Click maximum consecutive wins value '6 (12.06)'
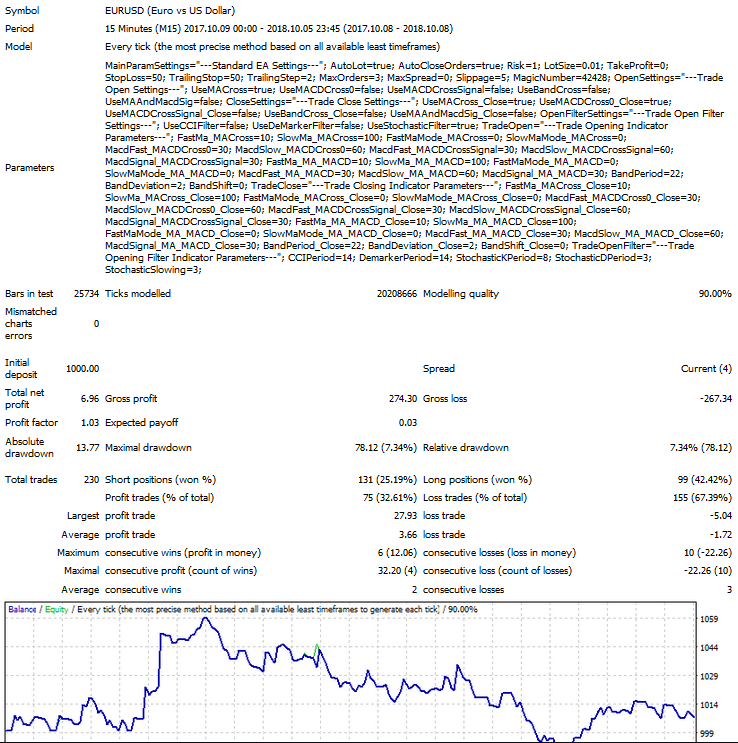This screenshot has height=743, width=738. [x=397, y=553]
